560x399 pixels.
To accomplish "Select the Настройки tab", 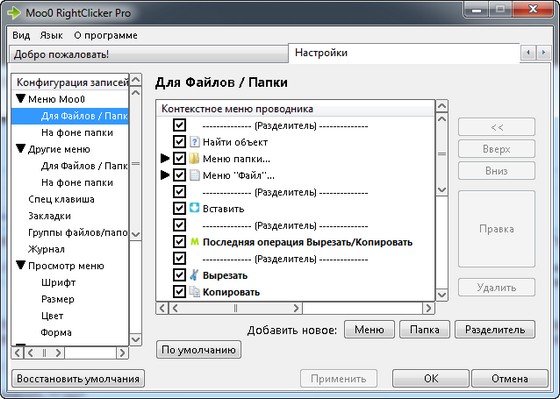I will tap(404, 53).
